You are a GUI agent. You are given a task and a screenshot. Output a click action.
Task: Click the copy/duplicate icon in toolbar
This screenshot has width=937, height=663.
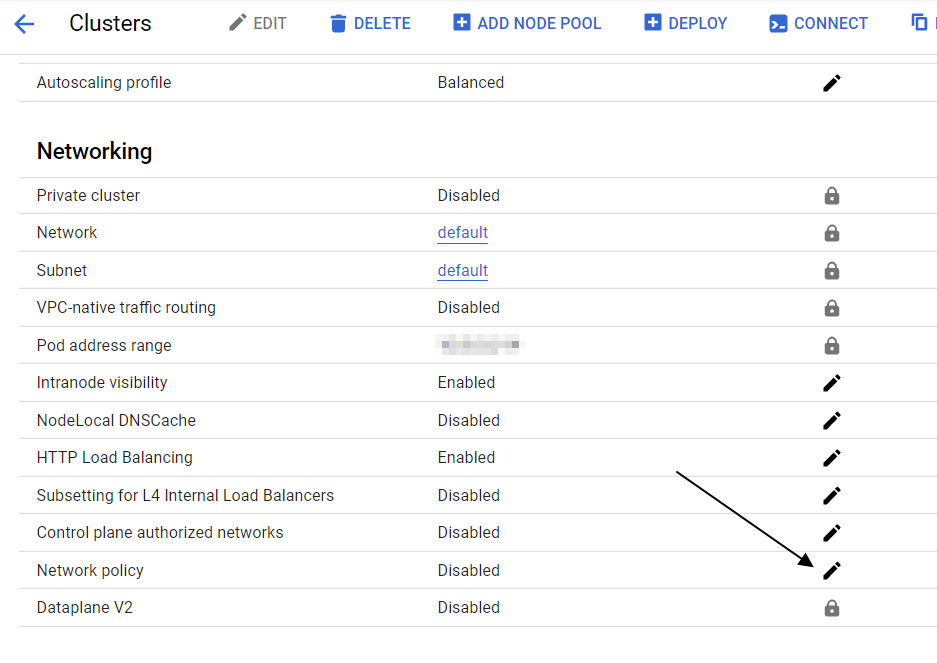pyautogui.click(x=919, y=23)
